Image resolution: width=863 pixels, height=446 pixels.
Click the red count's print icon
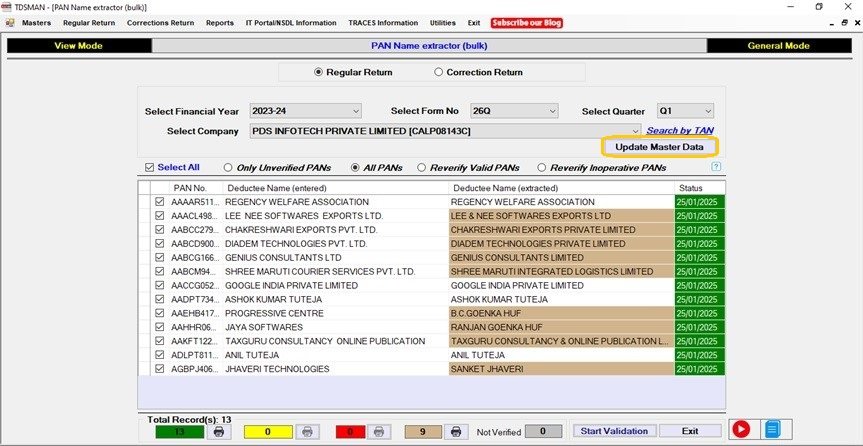(379, 432)
